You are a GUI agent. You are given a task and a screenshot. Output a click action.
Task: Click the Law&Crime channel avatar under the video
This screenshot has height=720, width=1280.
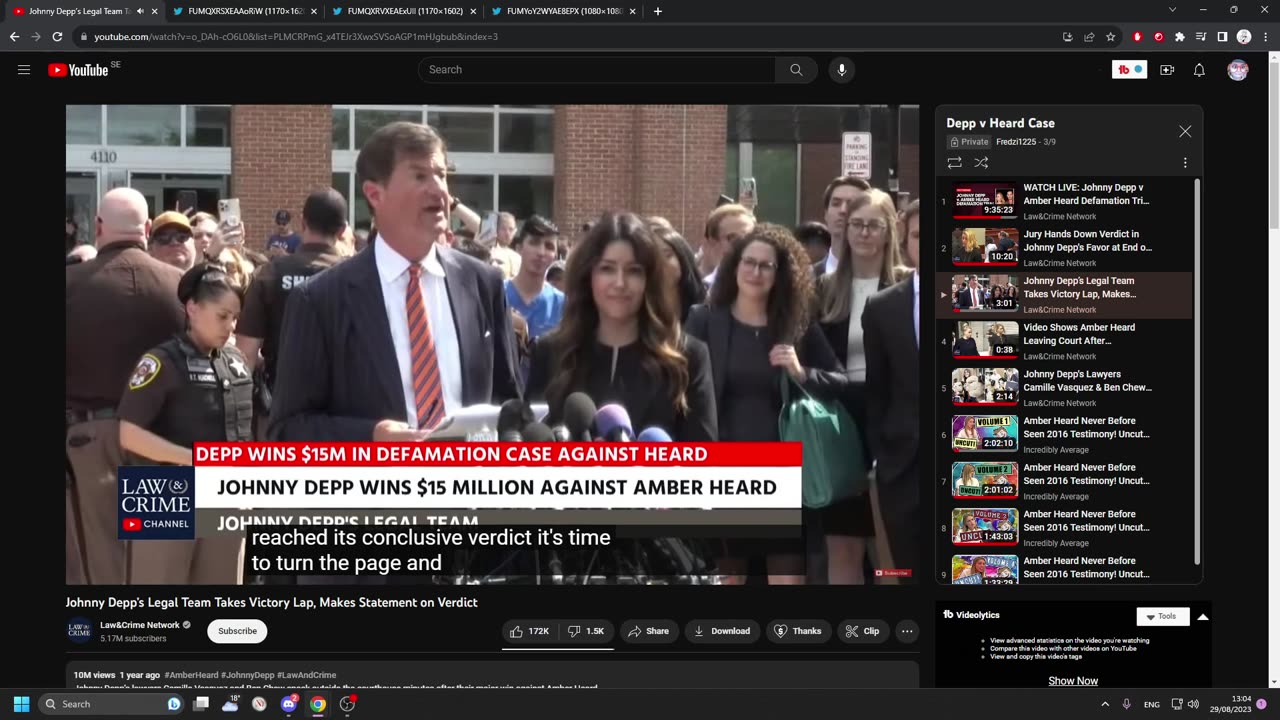click(79, 631)
